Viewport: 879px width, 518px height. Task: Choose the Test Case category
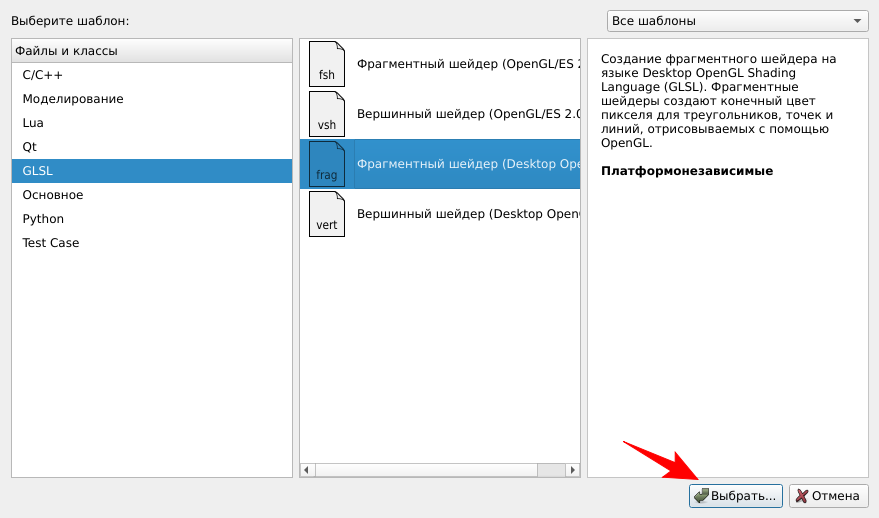(x=51, y=243)
